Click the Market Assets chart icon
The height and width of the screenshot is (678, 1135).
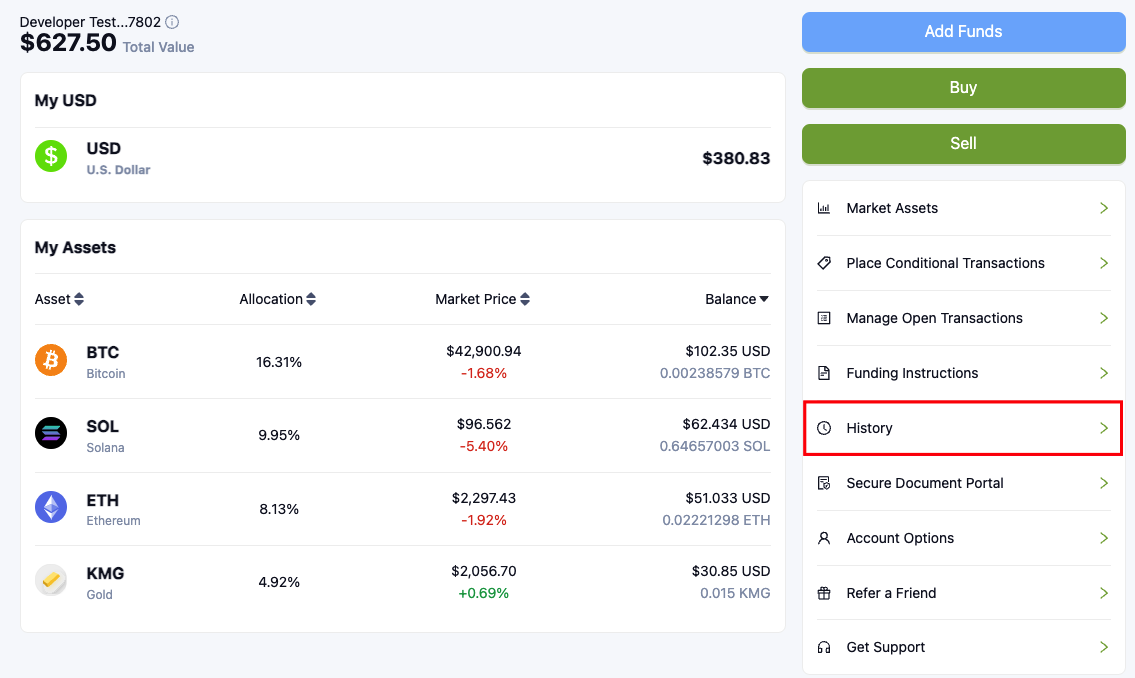pyautogui.click(x=824, y=208)
